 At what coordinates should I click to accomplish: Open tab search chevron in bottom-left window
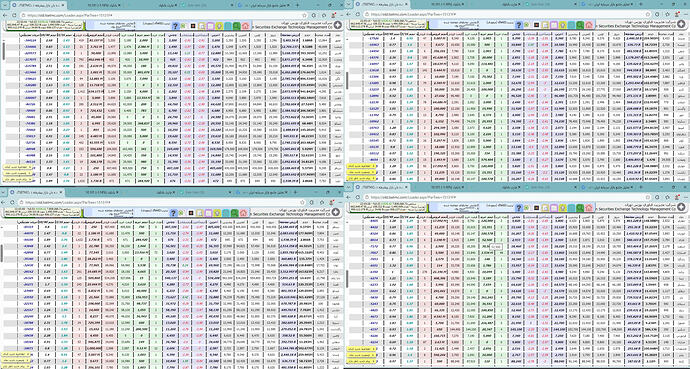click(3, 192)
